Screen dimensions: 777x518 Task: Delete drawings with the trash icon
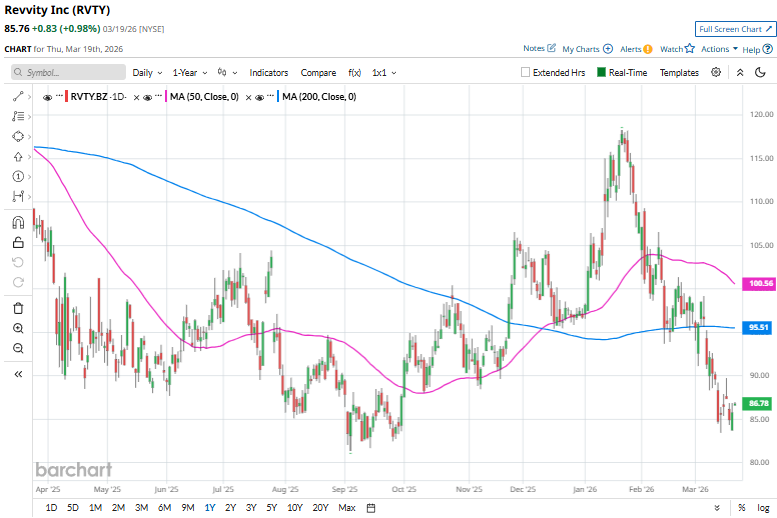(x=18, y=308)
